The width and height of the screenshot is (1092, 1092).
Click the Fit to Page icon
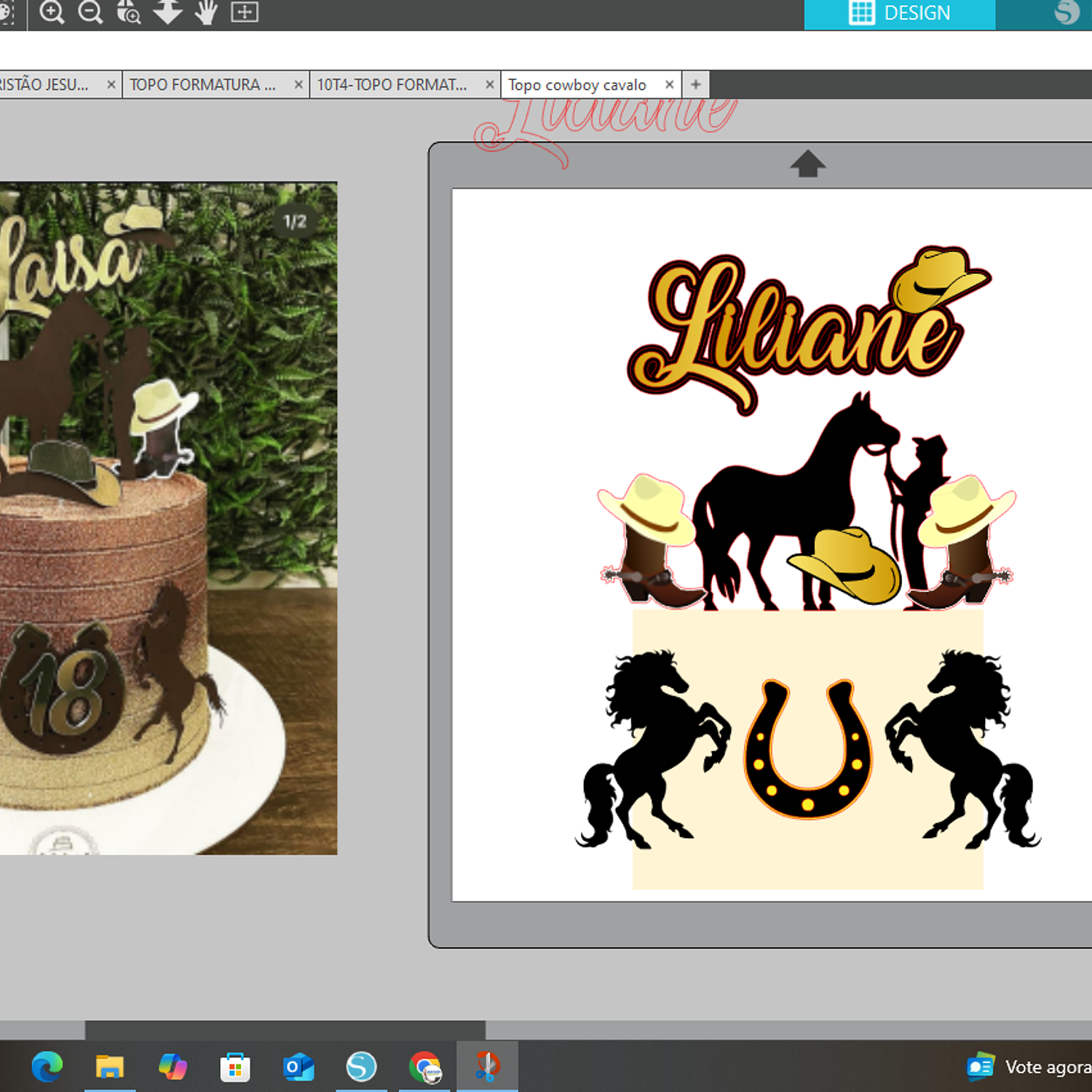[245, 12]
